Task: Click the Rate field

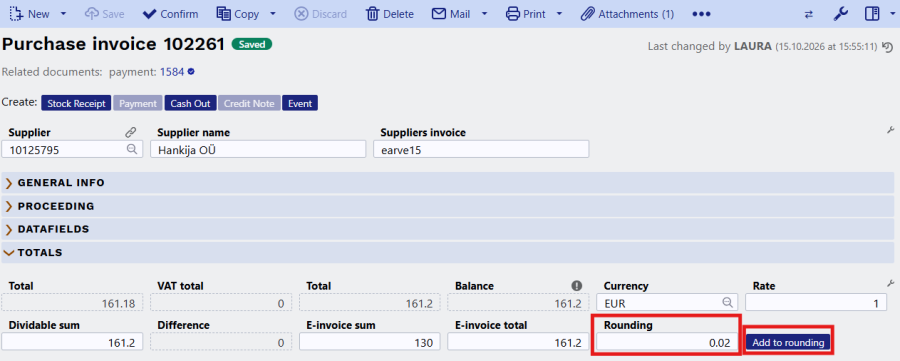Action: pos(816,302)
